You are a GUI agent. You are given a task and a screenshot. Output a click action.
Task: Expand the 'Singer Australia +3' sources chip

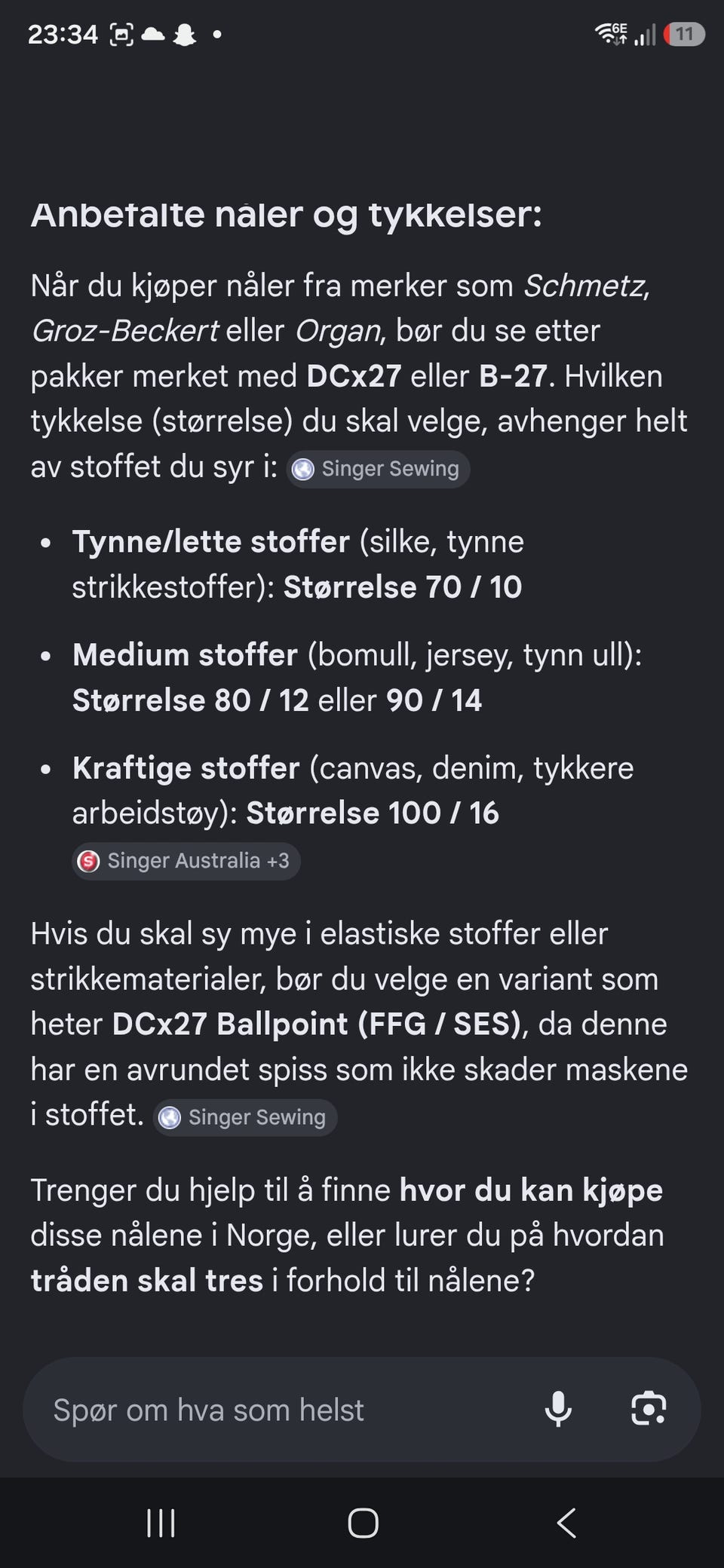(x=186, y=861)
